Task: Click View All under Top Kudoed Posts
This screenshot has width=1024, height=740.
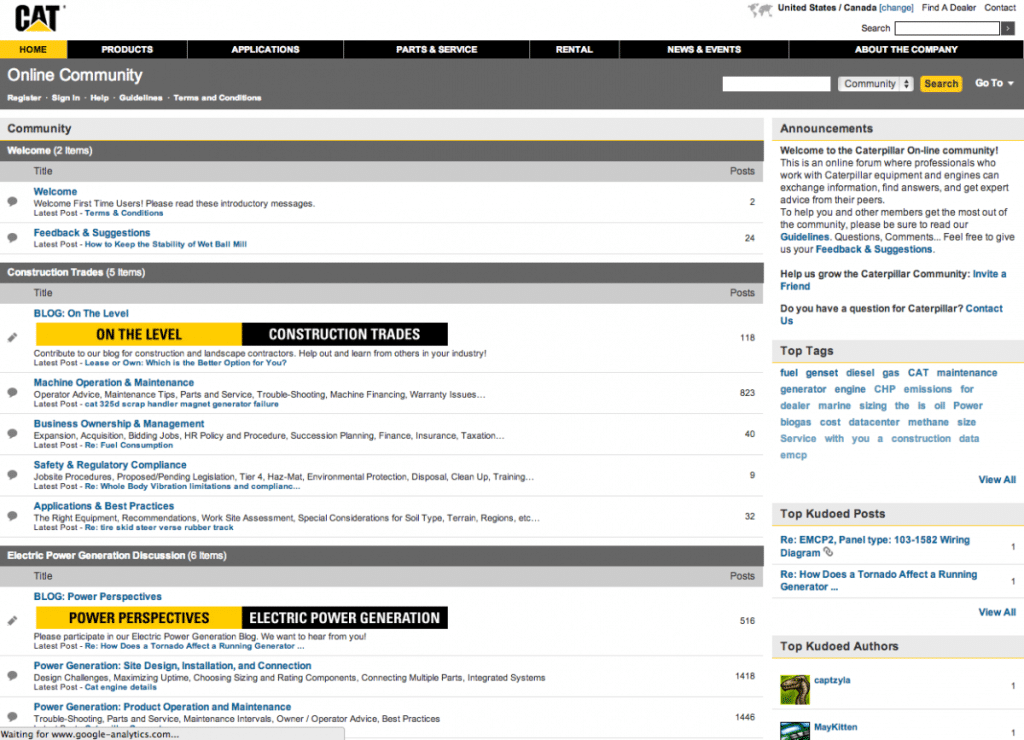Action: click(997, 612)
